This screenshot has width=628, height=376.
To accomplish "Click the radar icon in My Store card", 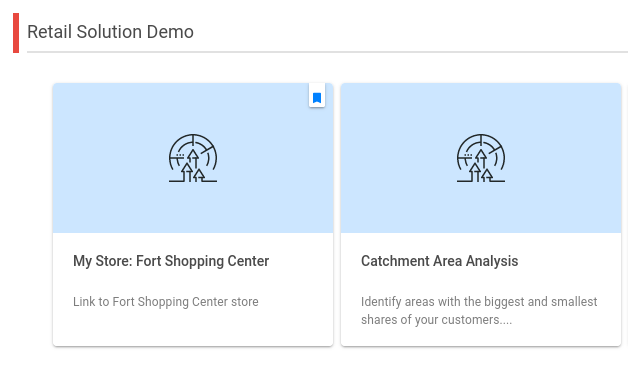I will click(x=193, y=158).
